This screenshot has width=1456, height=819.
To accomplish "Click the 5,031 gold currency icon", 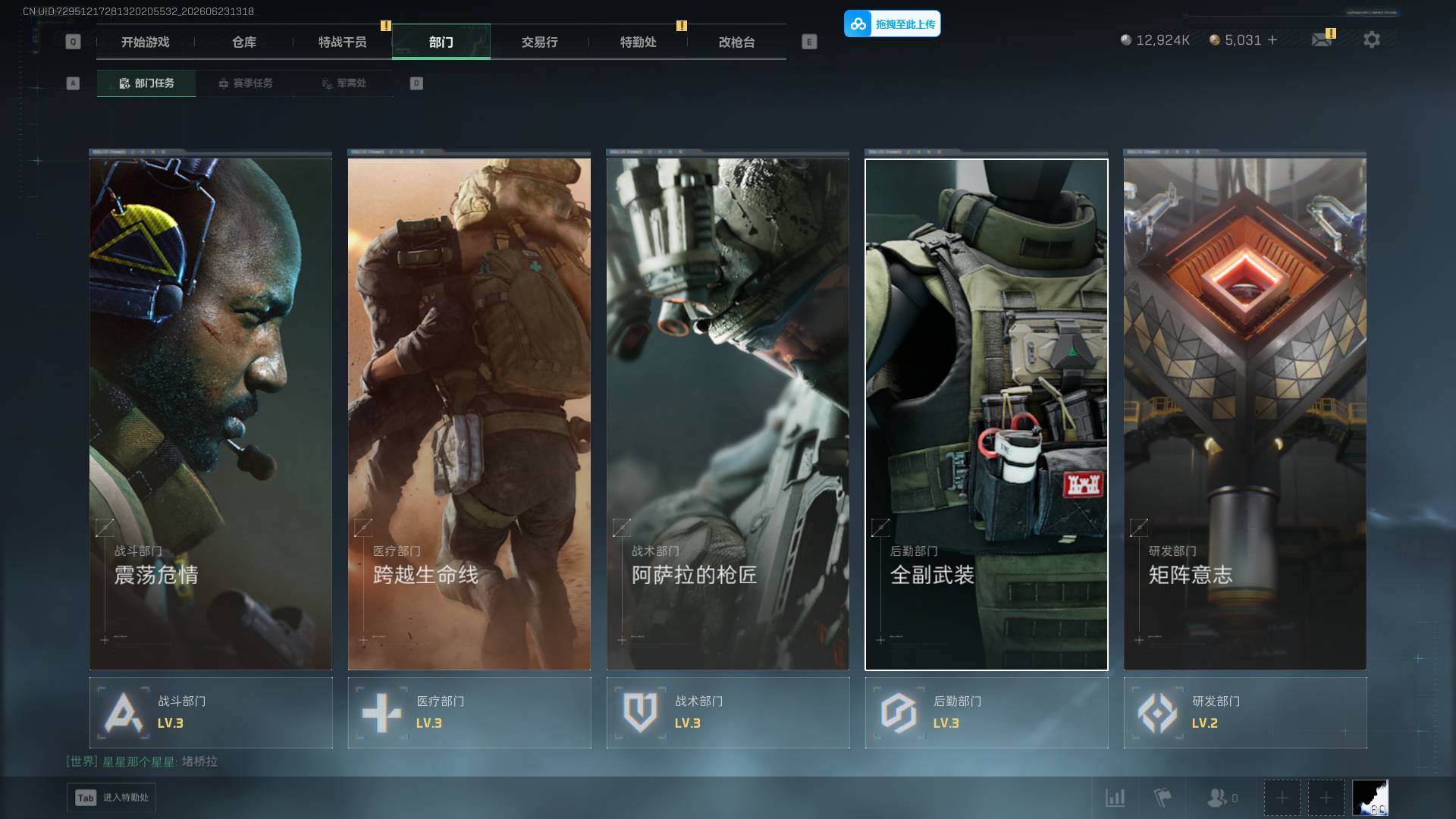I will [x=1215, y=40].
